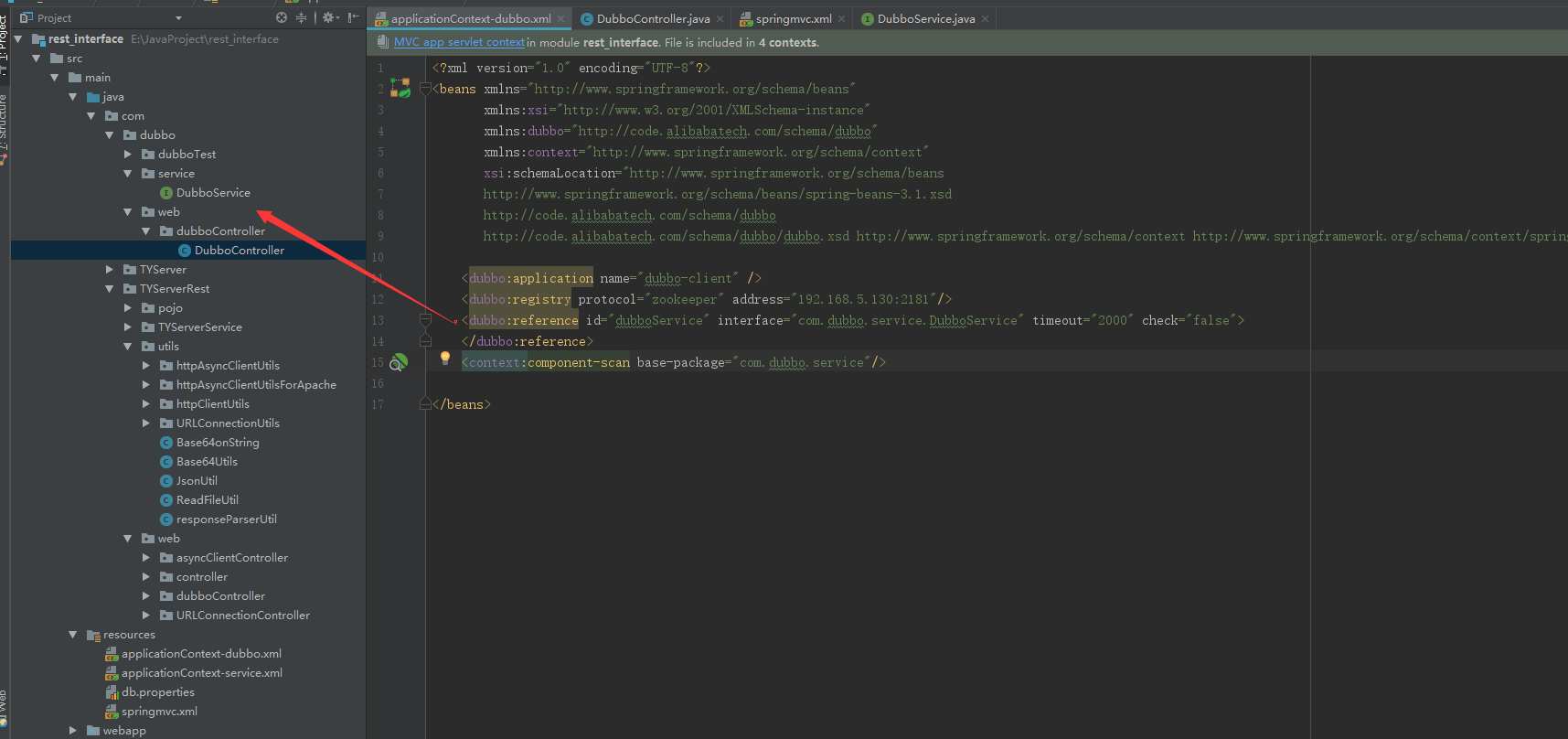Select the httpClientUtils package
The width and height of the screenshot is (1568, 739).
pyautogui.click(x=205, y=404)
